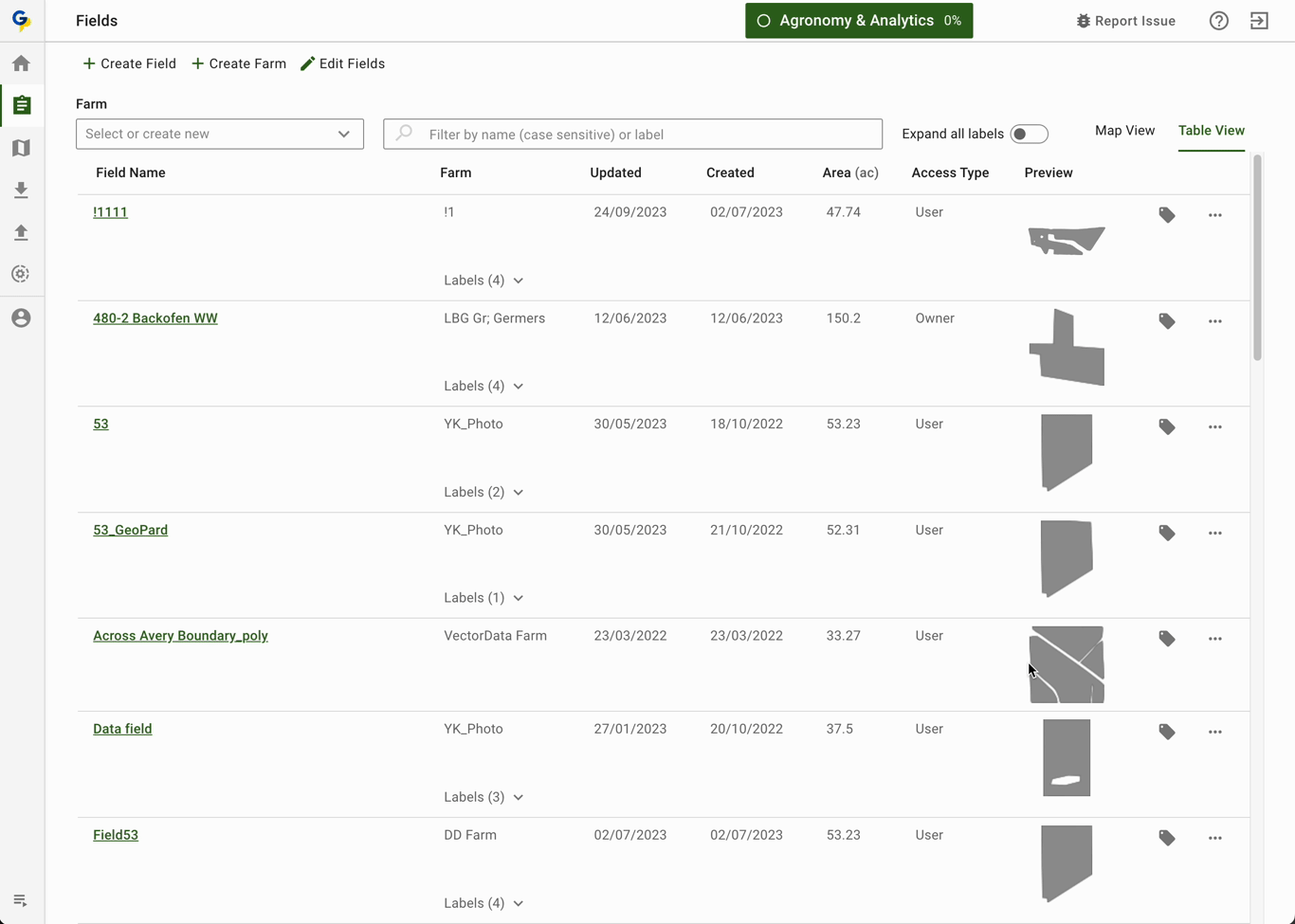
Task: Select the Table View tab
Action: coord(1211,131)
